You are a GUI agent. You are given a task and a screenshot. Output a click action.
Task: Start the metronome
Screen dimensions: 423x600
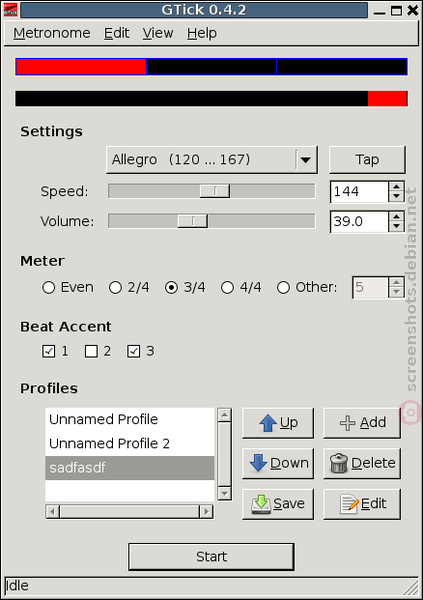(211, 557)
